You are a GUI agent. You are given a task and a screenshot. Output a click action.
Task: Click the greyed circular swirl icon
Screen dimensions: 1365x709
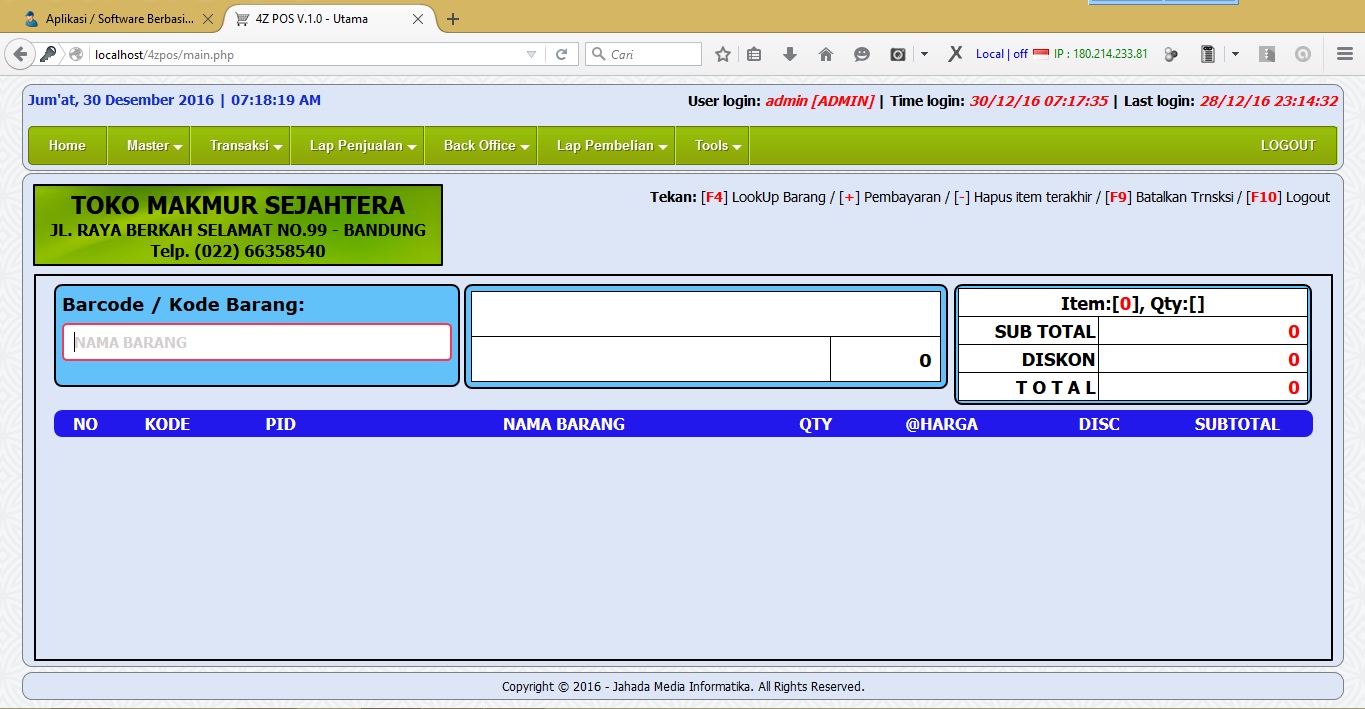click(1303, 54)
